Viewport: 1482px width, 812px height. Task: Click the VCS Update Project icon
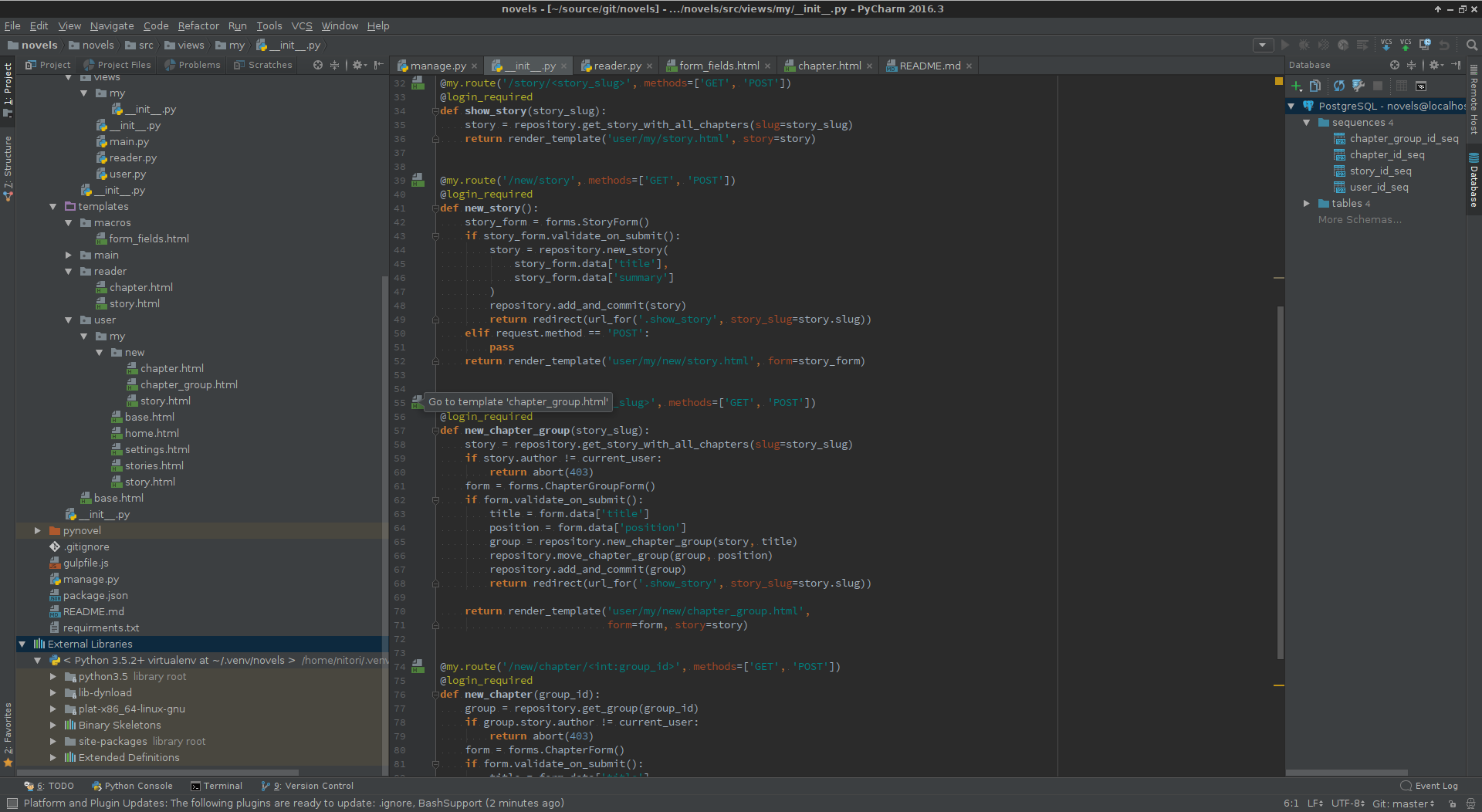pos(1386,45)
